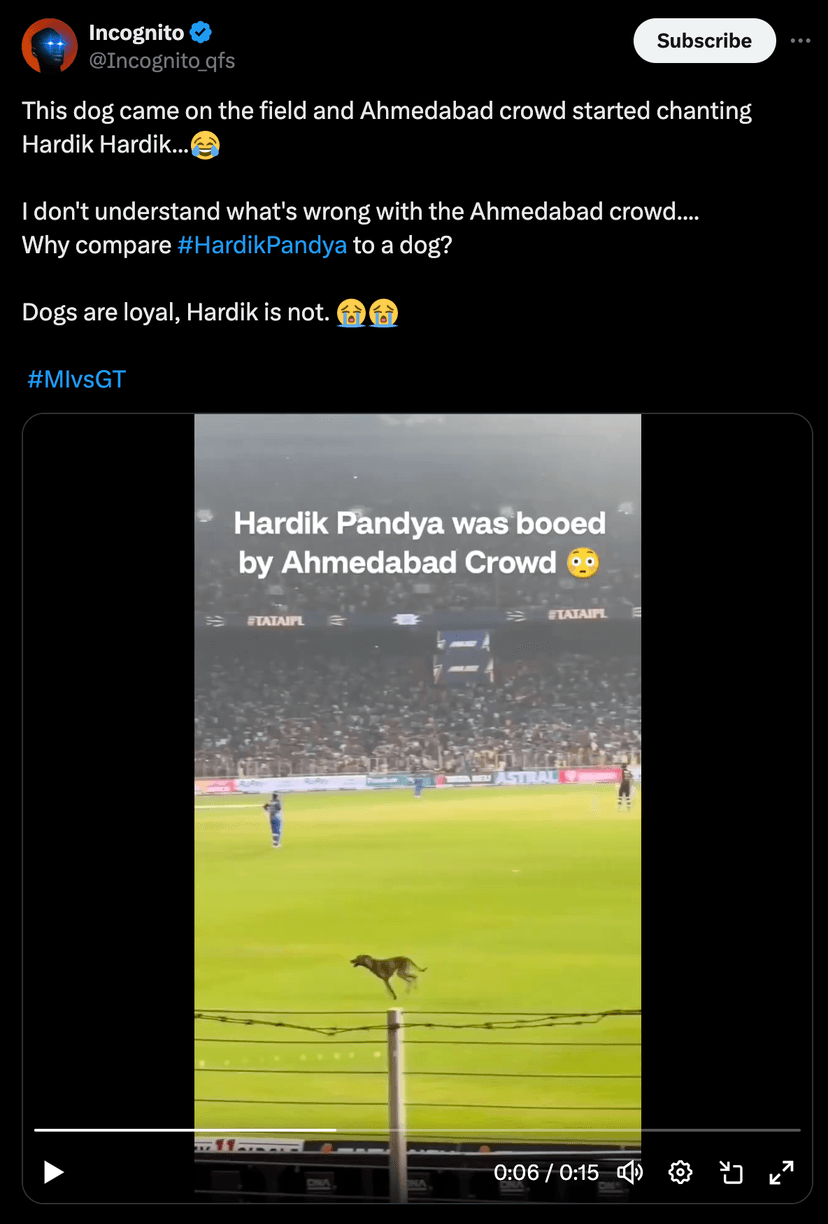Screen dimensions: 828x1224
Task: Open video settings gear
Action: click(x=680, y=1172)
